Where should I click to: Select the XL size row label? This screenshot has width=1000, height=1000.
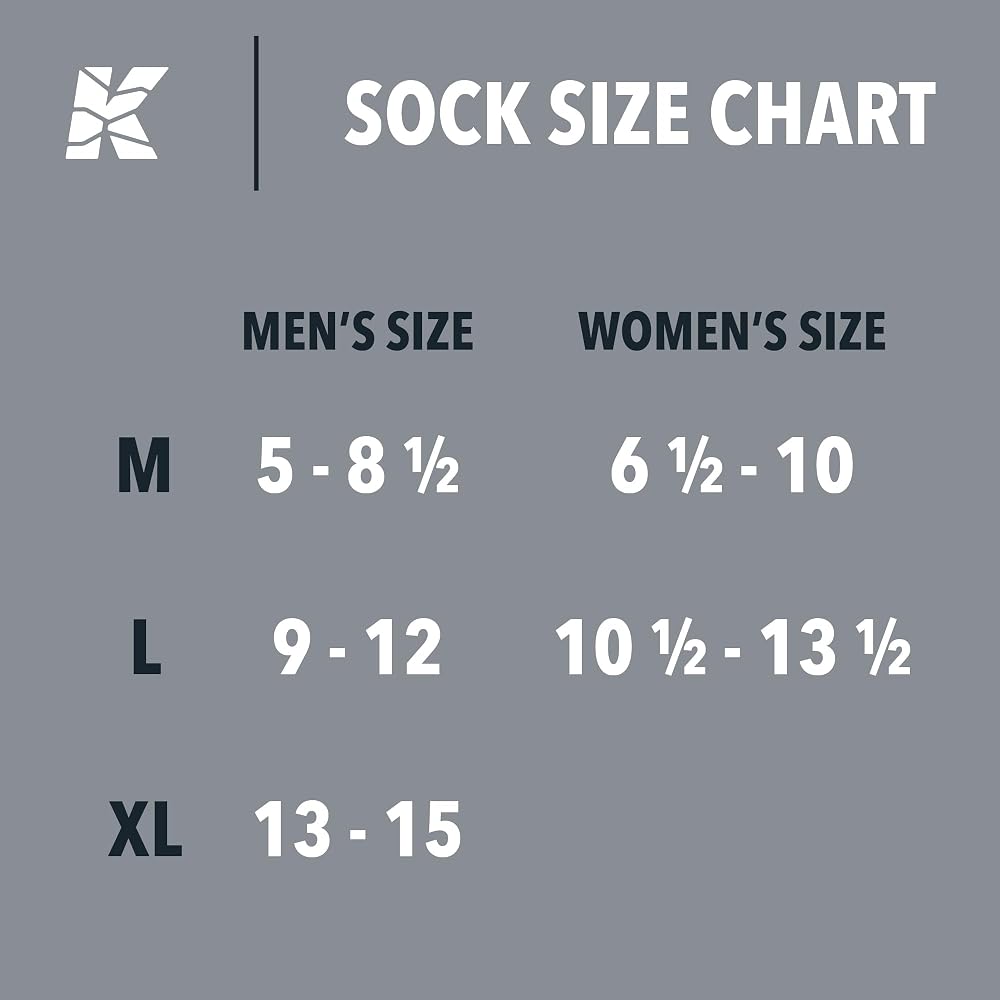145,828
